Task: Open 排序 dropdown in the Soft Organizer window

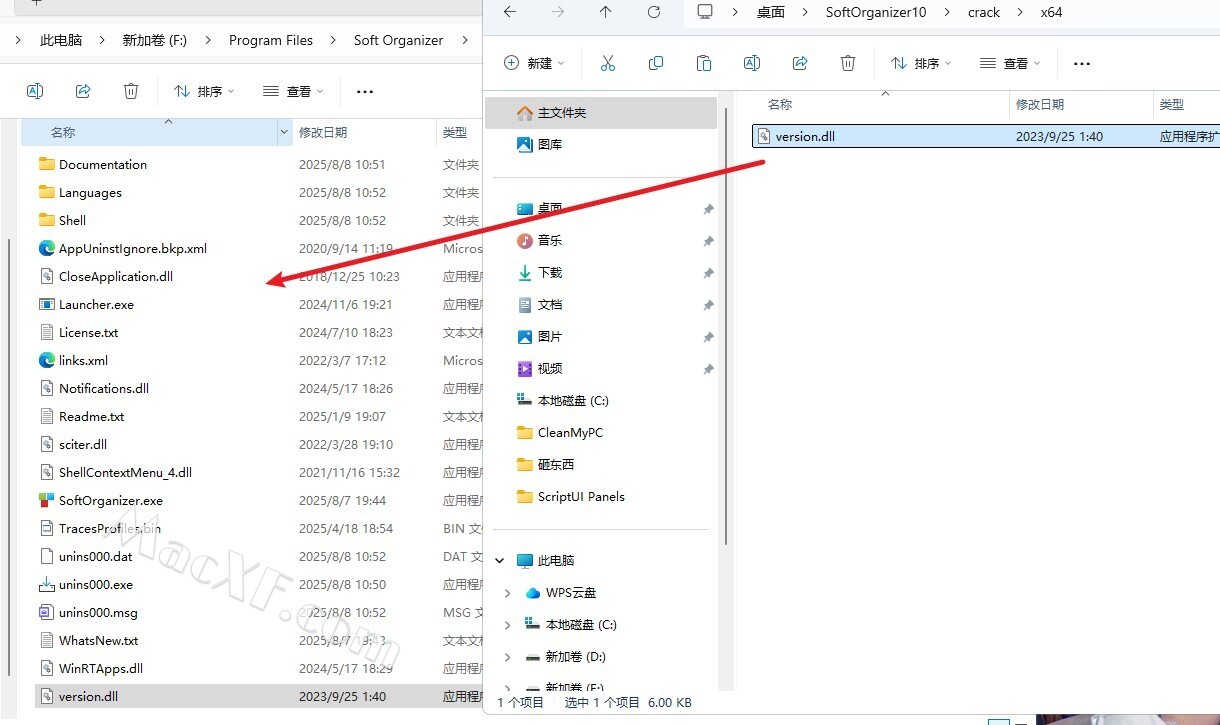Action: tap(204, 91)
